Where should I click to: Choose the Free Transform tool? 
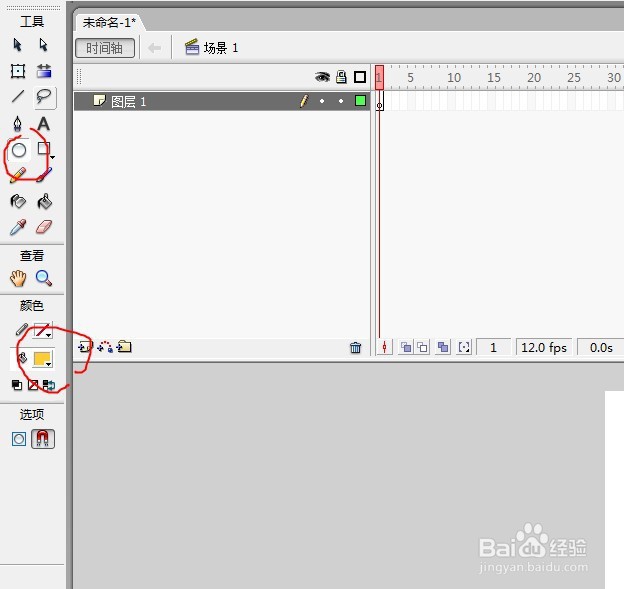[18, 71]
